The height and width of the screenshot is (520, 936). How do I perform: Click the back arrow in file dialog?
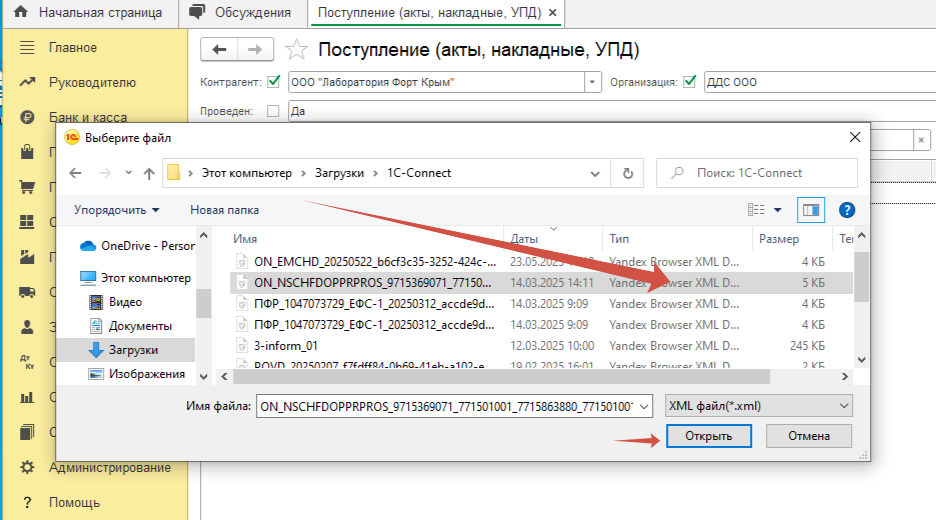pyautogui.click(x=76, y=173)
